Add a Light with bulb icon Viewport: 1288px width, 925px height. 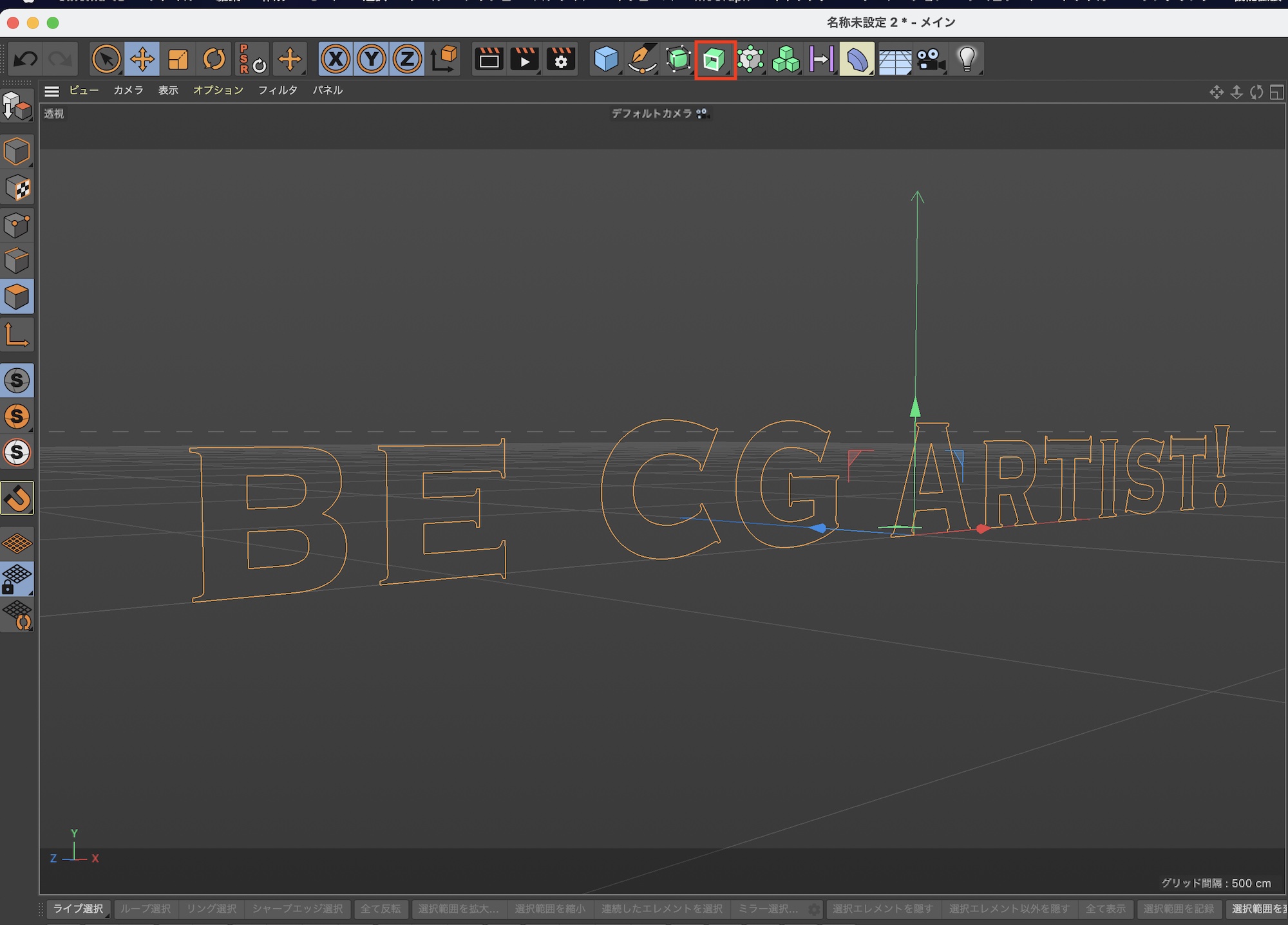click(967, 60)
